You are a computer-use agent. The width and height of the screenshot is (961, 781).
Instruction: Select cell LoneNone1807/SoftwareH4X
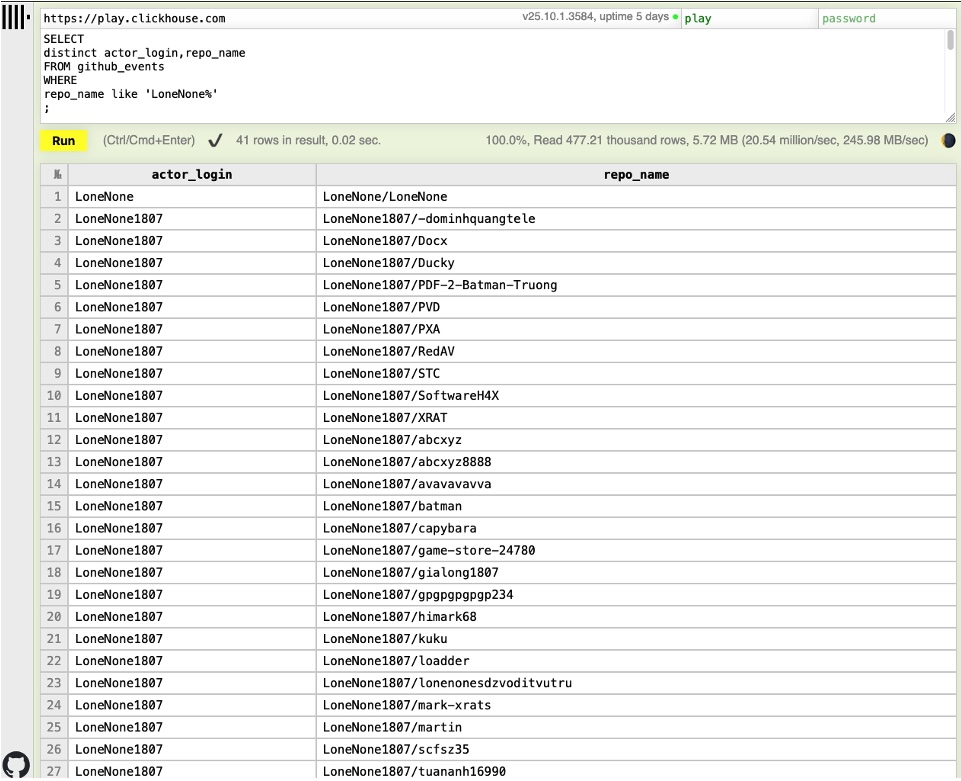[x=636, y=395]
